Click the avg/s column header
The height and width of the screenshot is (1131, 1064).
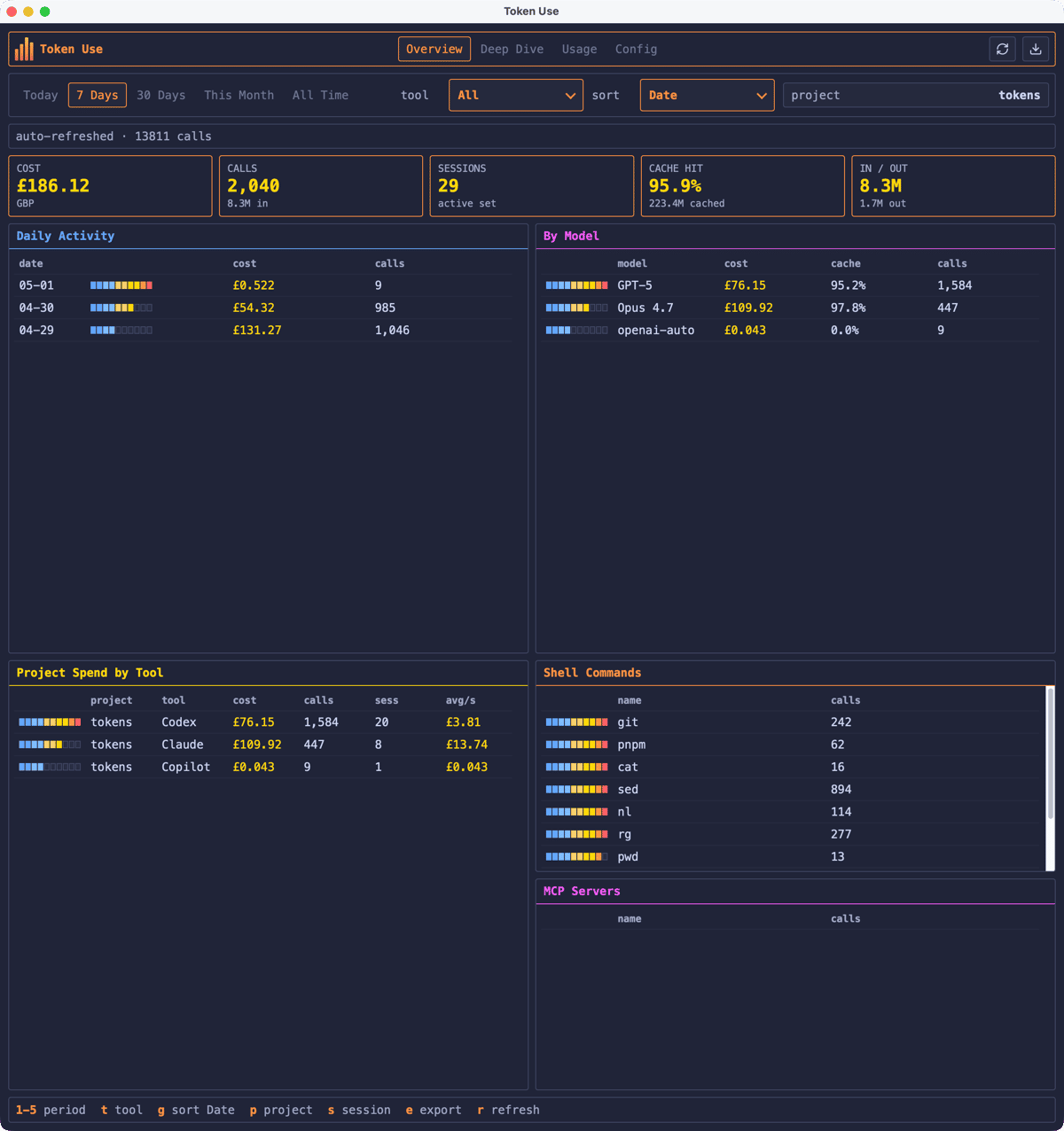click(460, 700)
